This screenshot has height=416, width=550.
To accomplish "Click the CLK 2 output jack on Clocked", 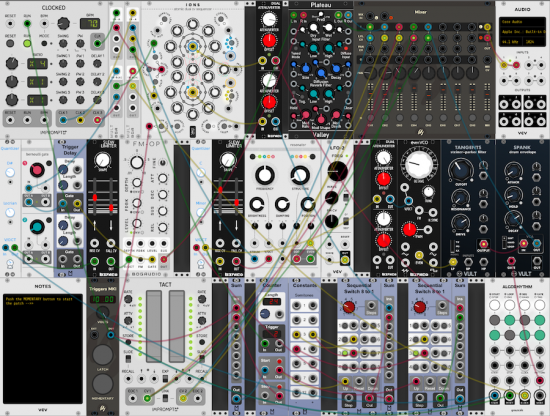I will click(x=80, y=120).
